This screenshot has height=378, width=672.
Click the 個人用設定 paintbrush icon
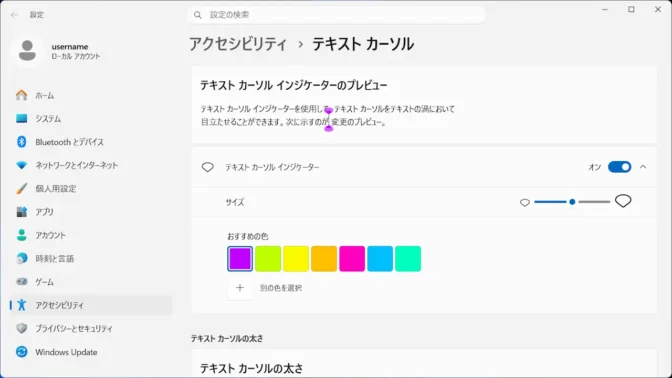(x=21, y=188)
